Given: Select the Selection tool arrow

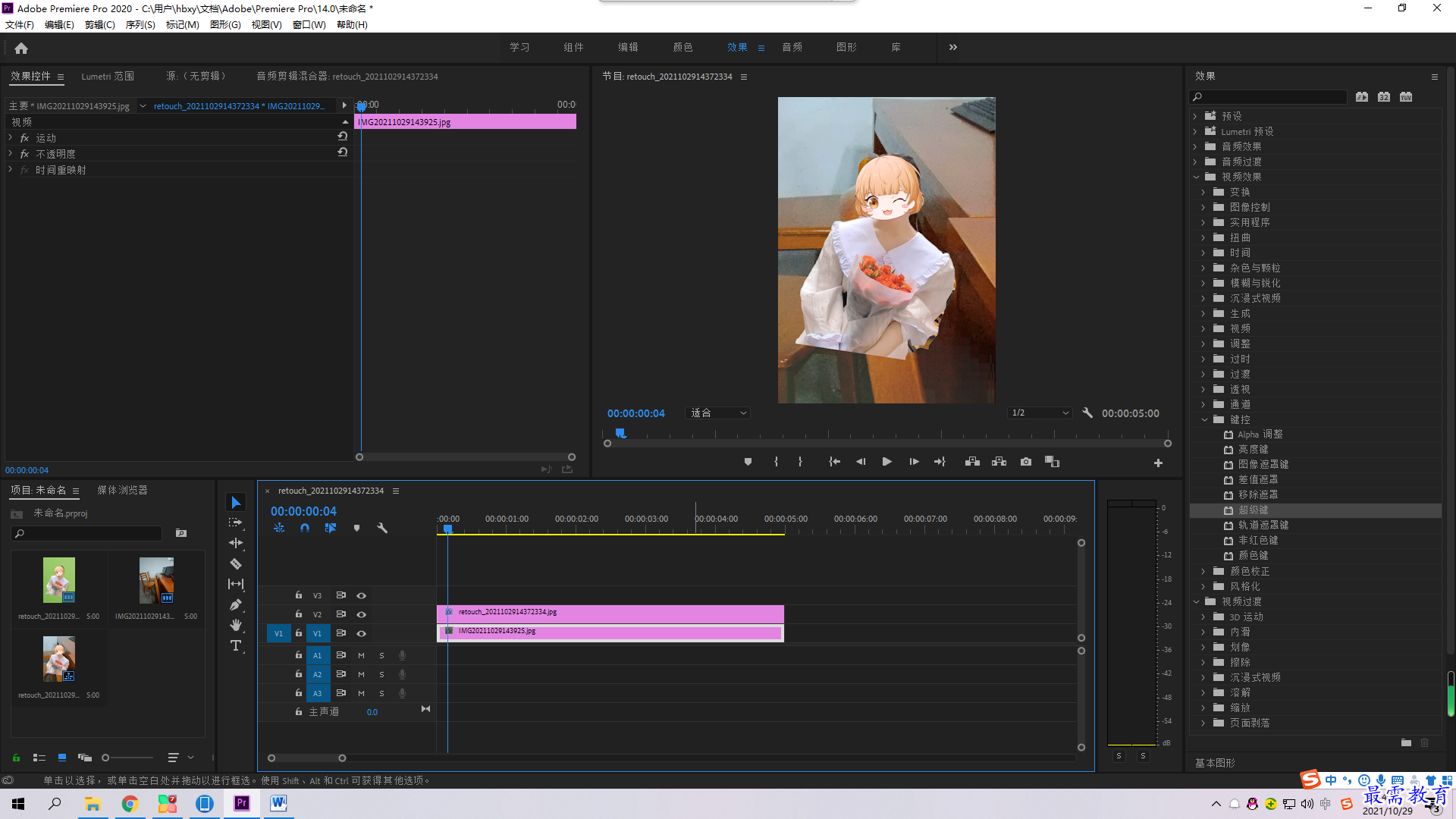Looking at the screenshot, I should click(x=236, y=503).
